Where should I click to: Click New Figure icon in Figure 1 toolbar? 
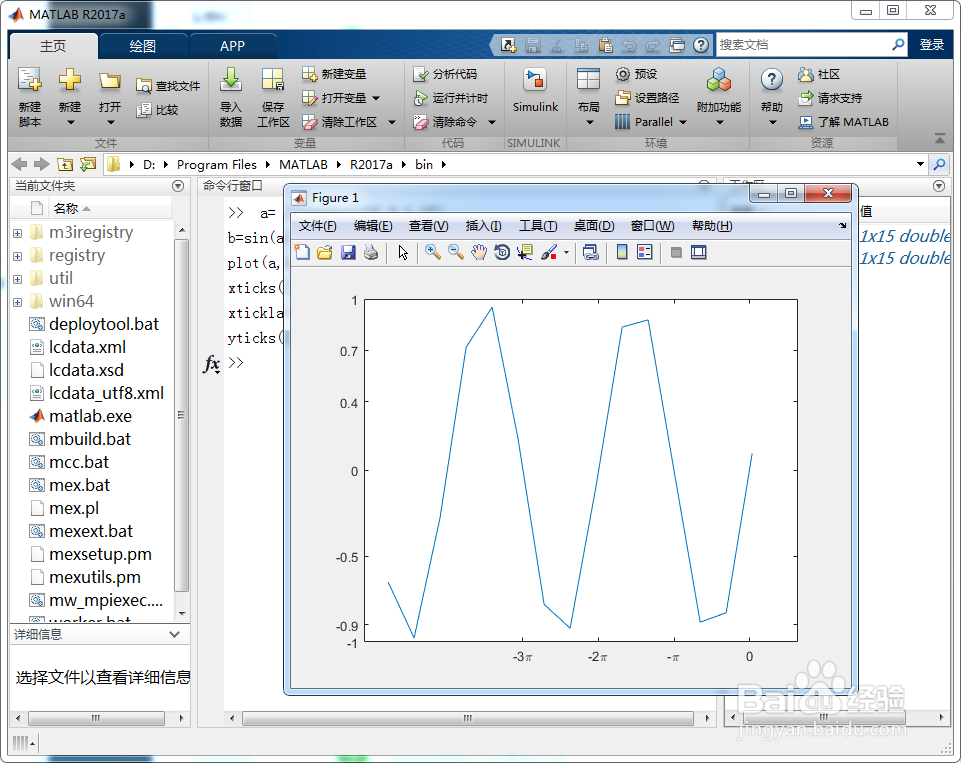302,252
